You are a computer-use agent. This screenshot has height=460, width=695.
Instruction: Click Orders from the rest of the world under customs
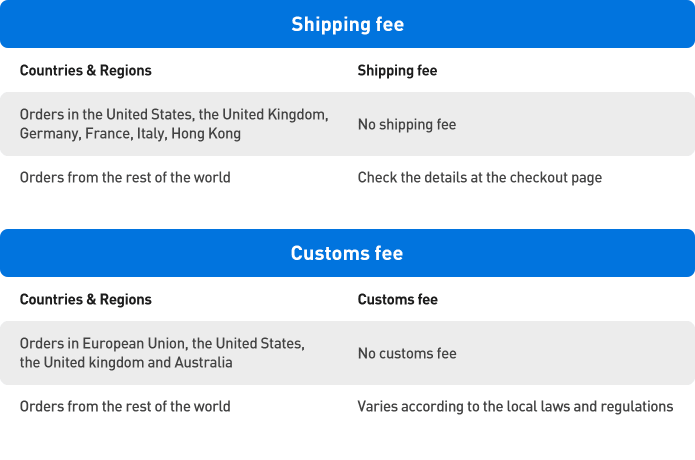click(125, 406)
